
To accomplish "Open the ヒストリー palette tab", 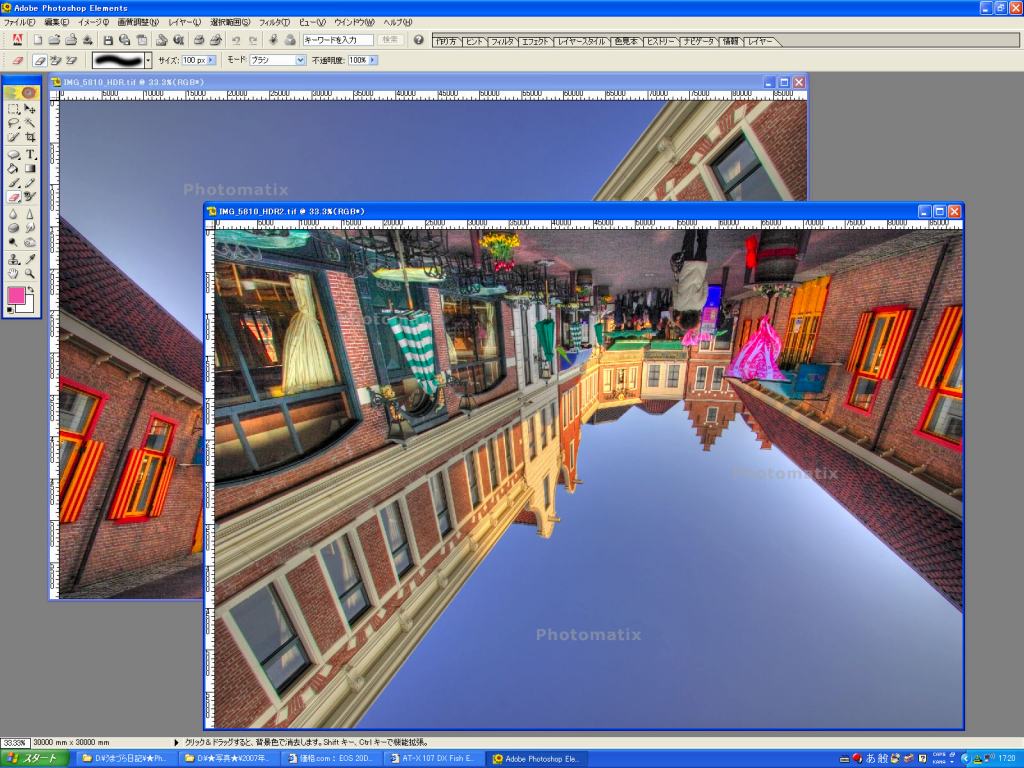I will [660, 41].
